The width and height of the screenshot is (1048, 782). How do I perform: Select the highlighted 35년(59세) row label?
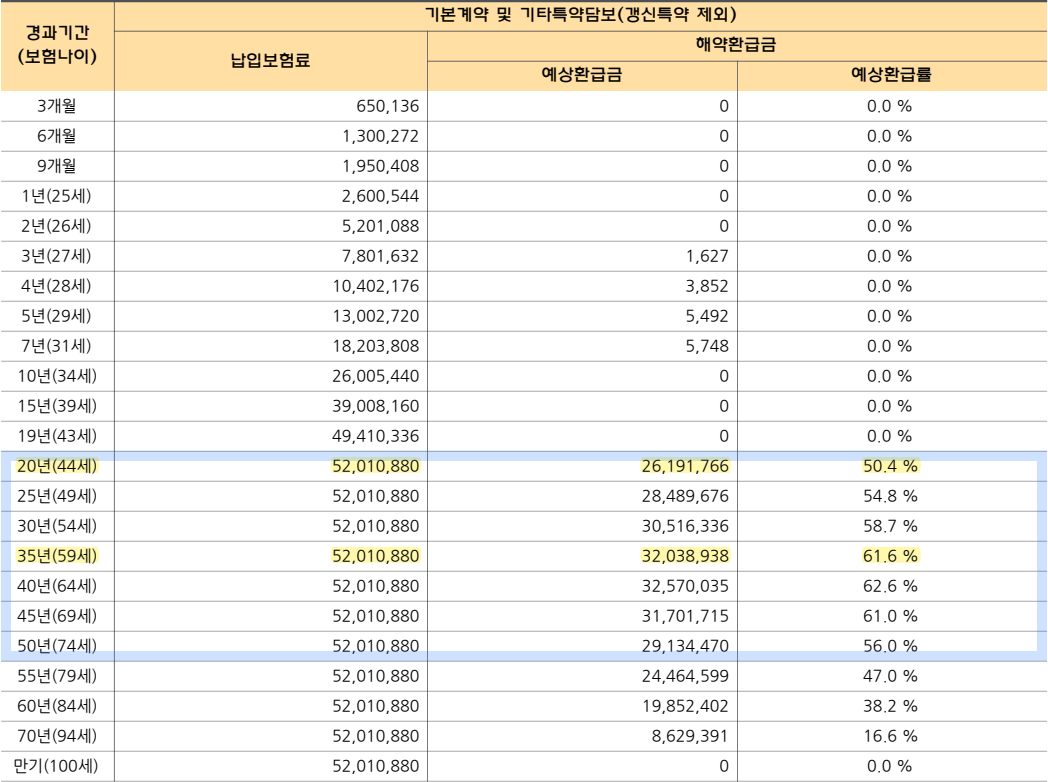coord(57,557)
